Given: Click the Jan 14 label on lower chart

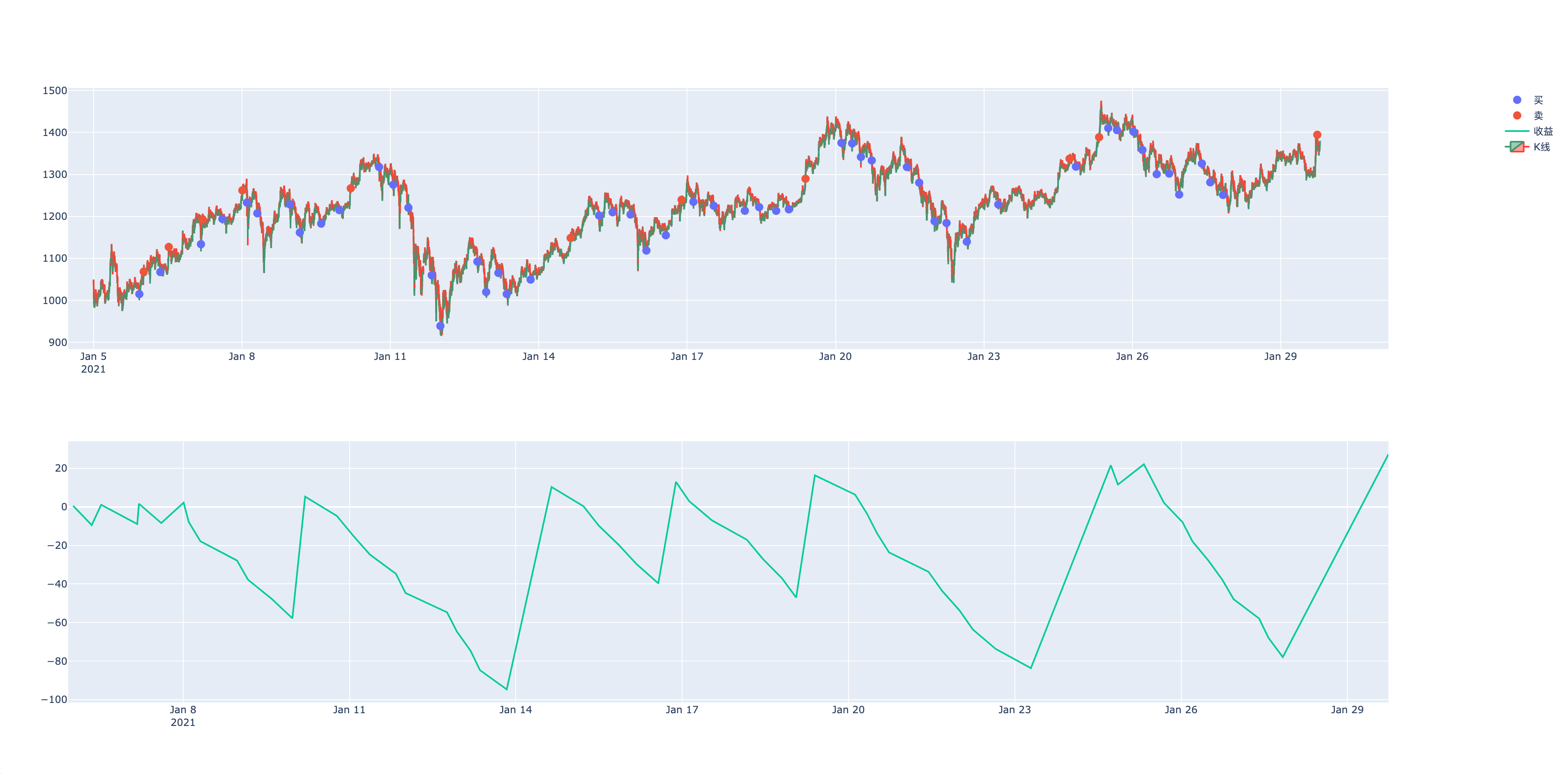Looking at the screenshot, I should 516,709.
